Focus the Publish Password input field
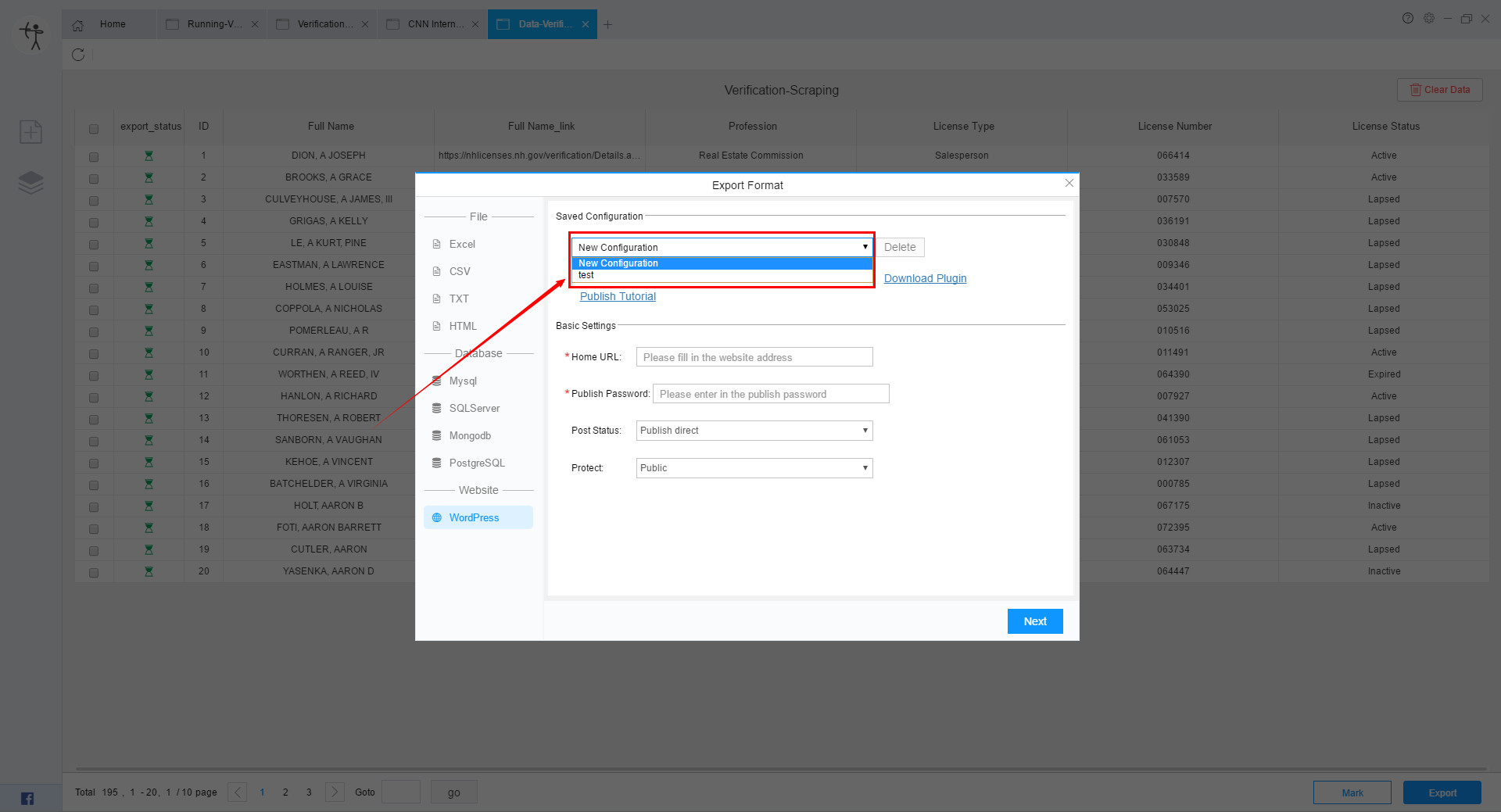Viewport: 1501px width, 812px height. [771, 394]
